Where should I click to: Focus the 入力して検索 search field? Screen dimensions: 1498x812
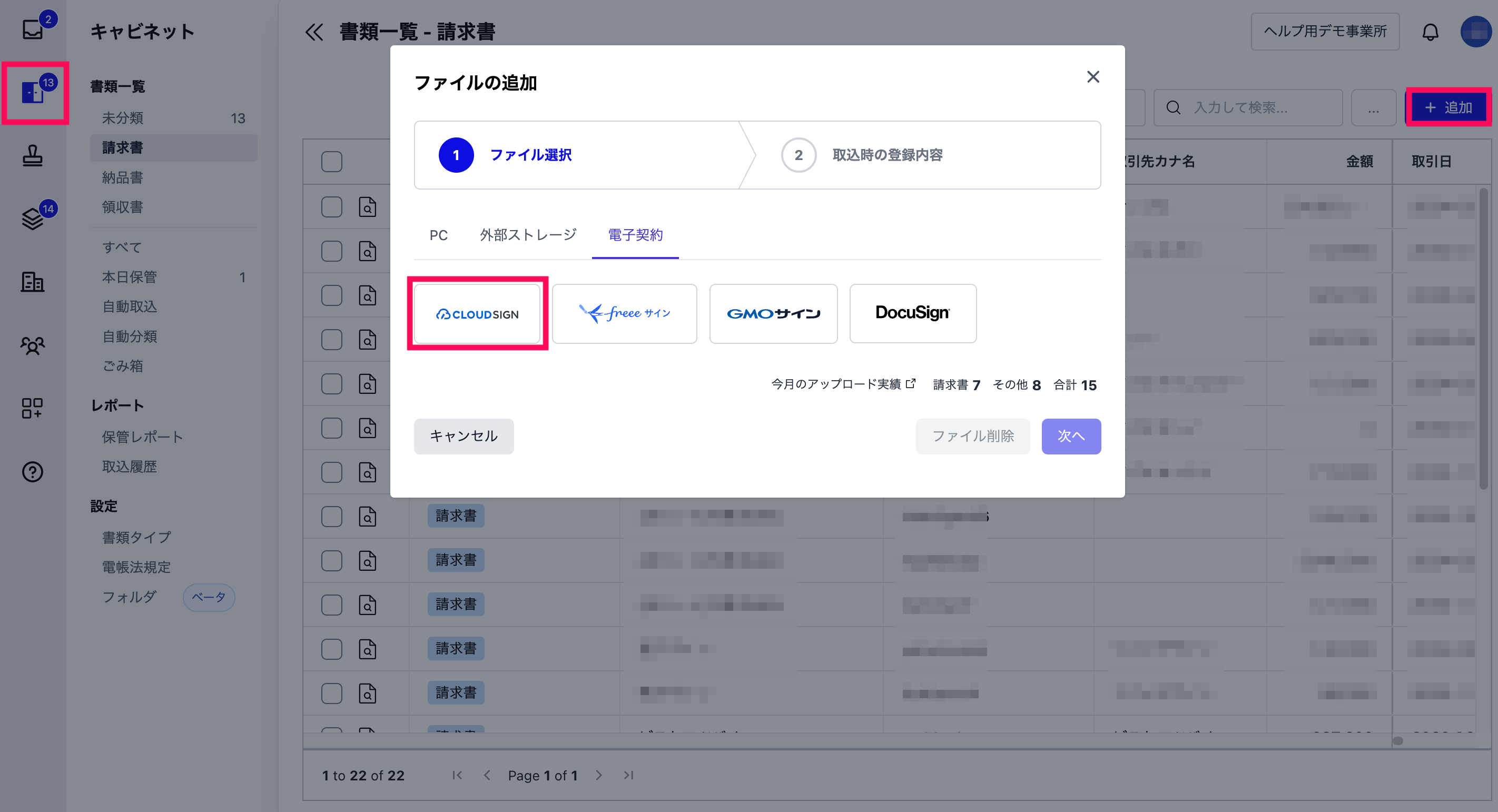point(1247,107)
